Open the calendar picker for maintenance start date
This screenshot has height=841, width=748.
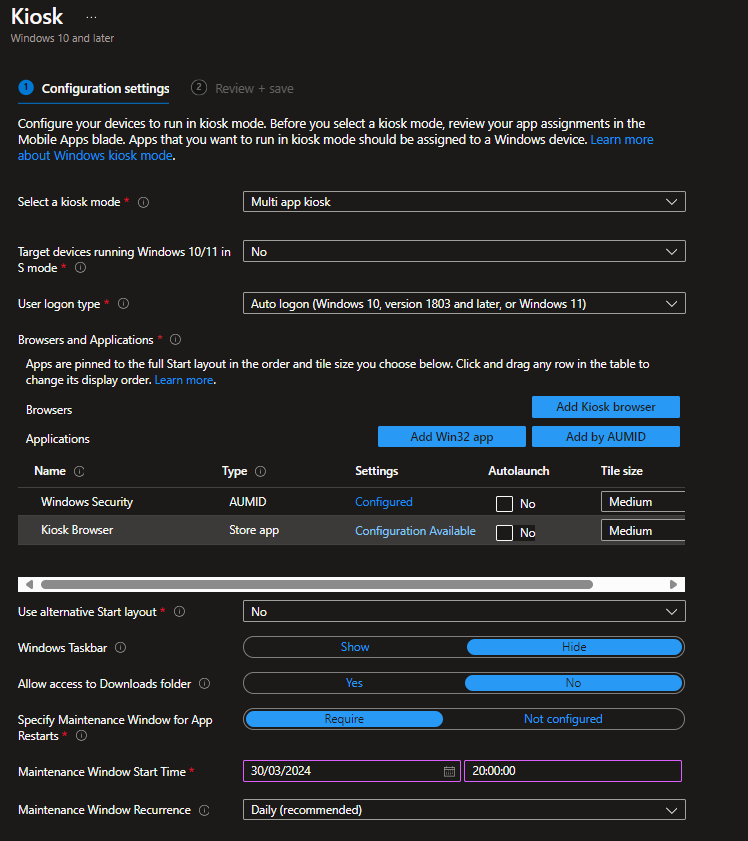point(449,771)
